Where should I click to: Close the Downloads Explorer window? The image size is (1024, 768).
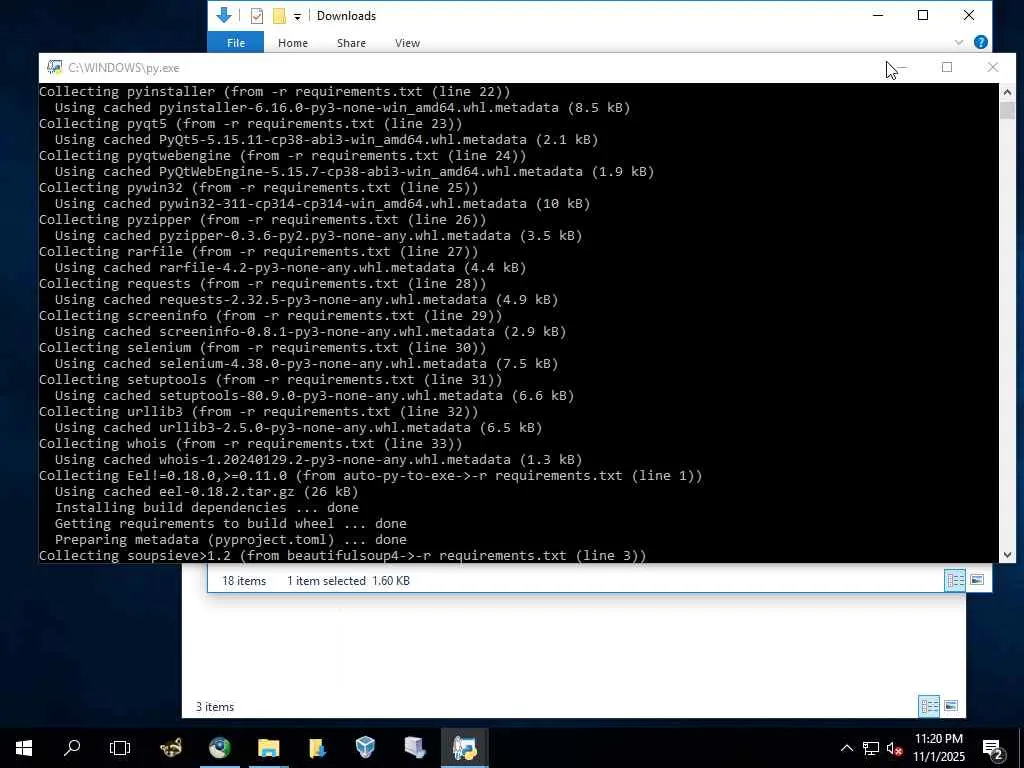point(968,15)
